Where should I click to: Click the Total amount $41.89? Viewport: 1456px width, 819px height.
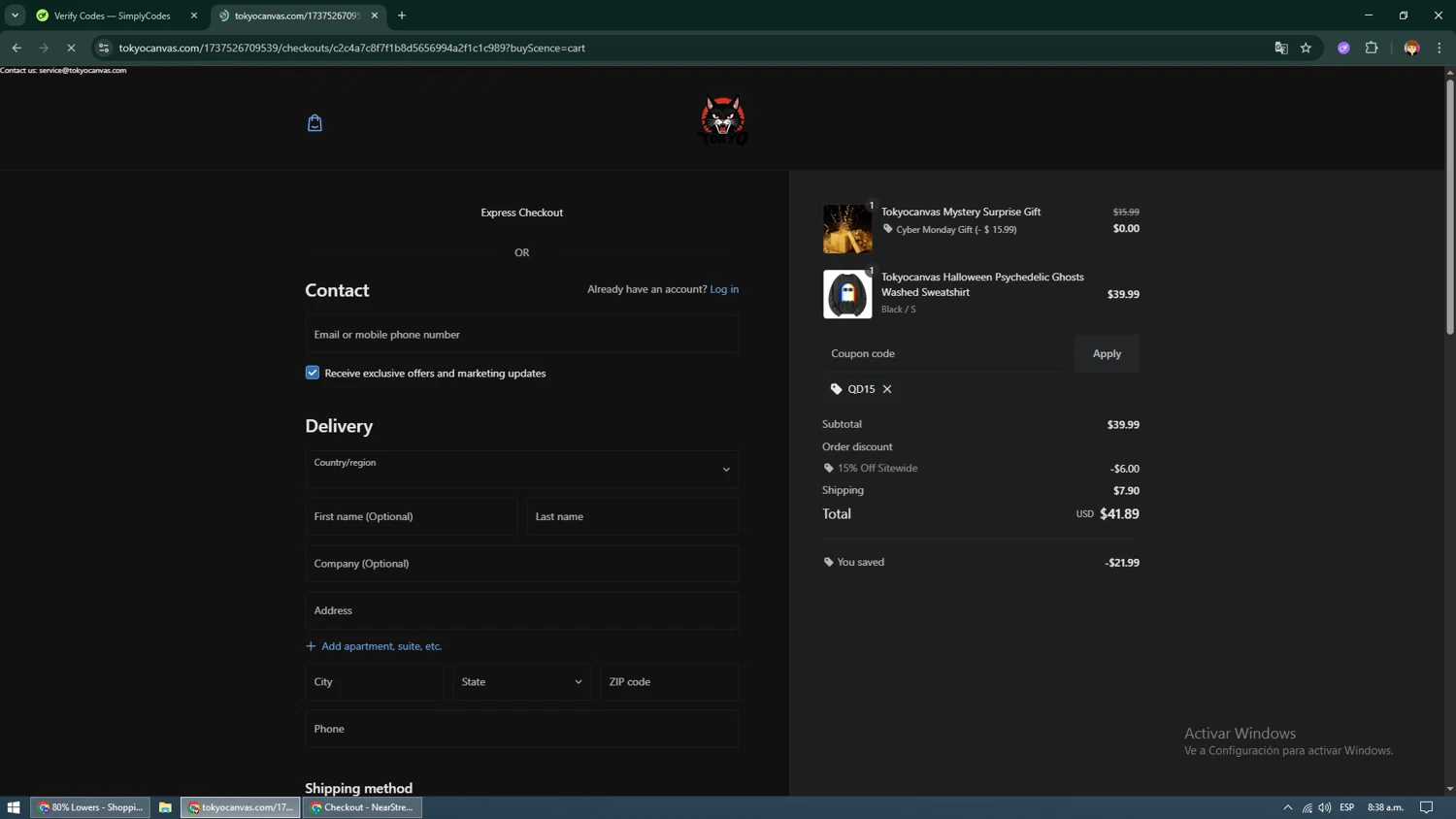(x=1119, y=514)
